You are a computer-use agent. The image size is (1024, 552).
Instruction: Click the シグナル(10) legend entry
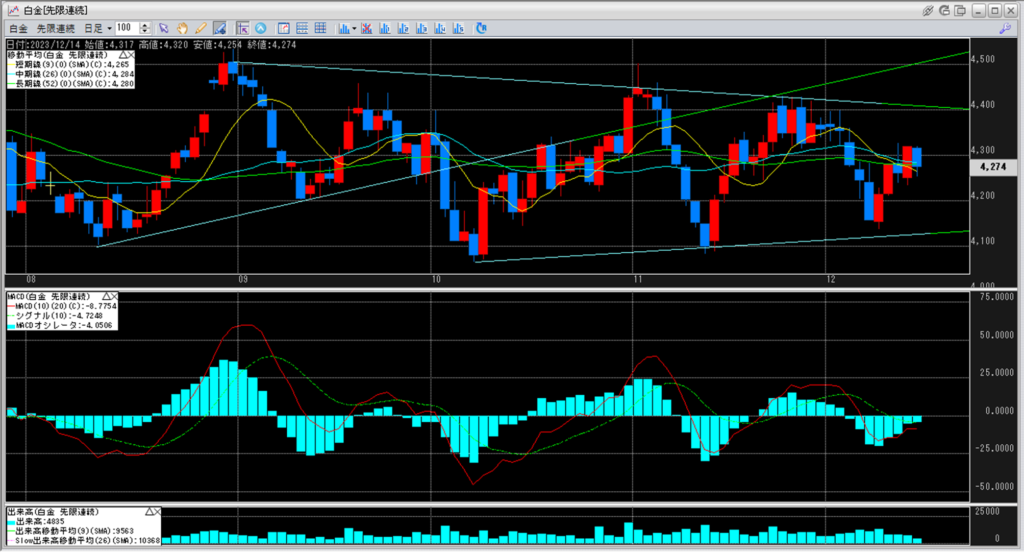[x=55, y=316]
